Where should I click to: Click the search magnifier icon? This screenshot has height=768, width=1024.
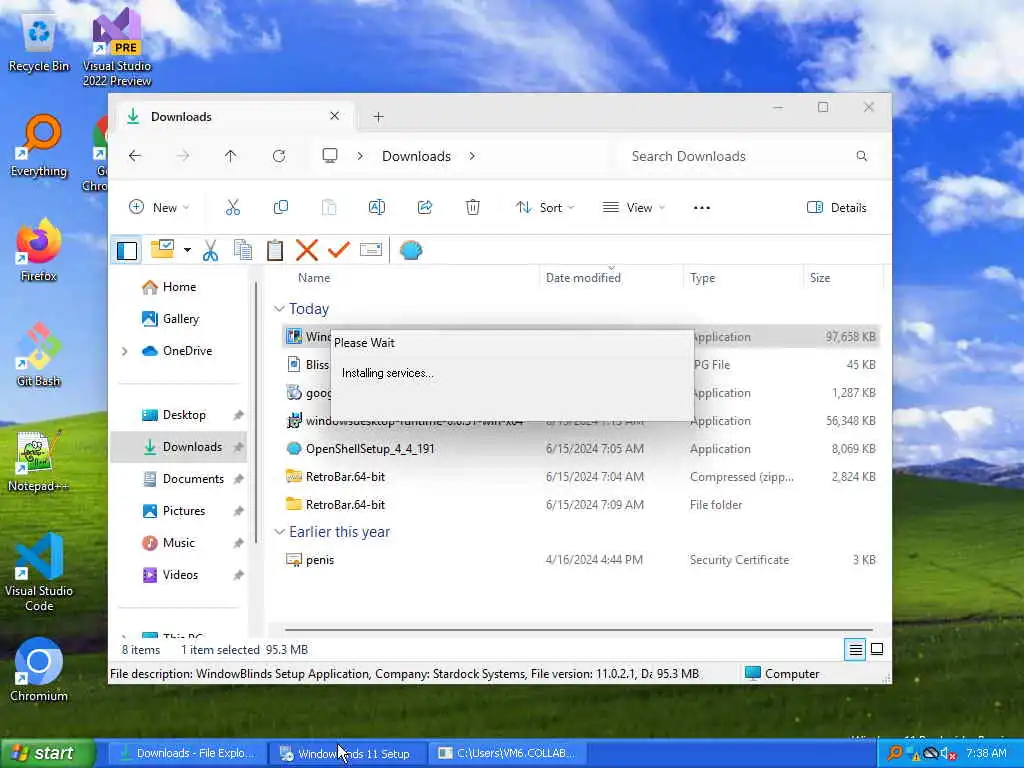click(861, 156)
